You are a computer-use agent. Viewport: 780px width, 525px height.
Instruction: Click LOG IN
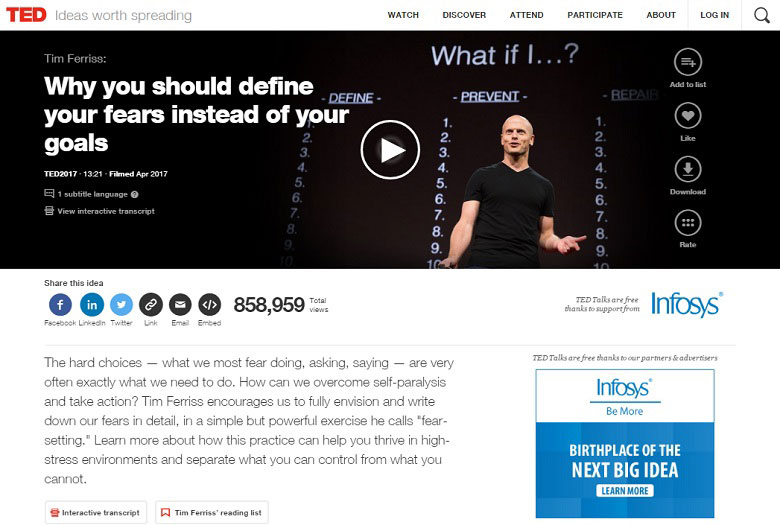pos(714,15)
